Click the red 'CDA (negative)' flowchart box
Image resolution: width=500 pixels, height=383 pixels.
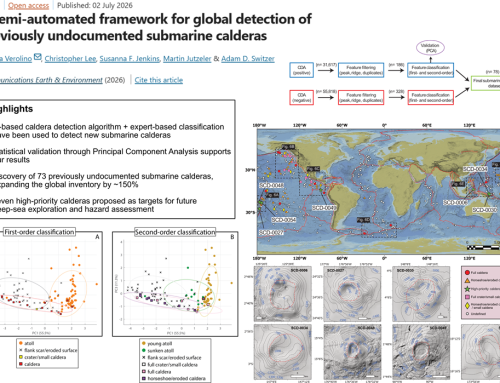coord(302,97)
